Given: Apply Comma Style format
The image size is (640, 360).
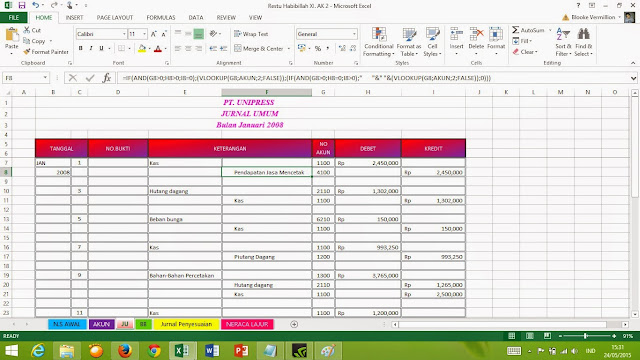Looking at the screenshot, I should [328, 49].
